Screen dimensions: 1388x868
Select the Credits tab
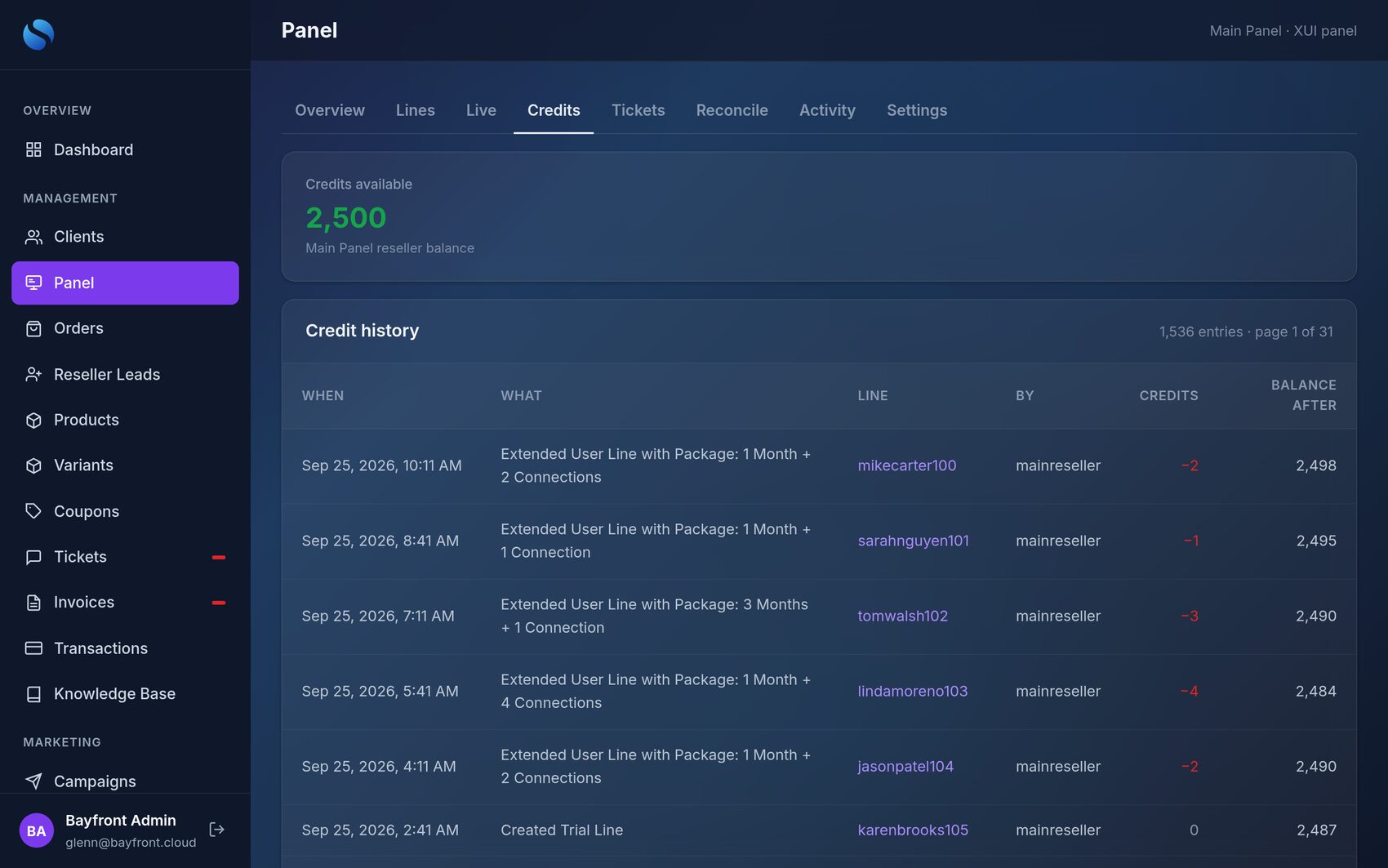point(554,110)
